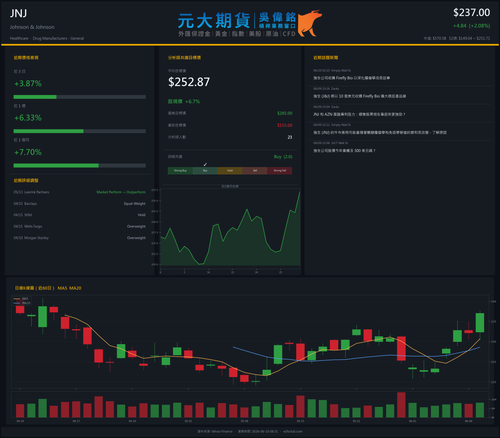Open the Simply Wall St (JNJ) news headline
The width and height of the screenshot is (500, 438).
click(x=380, y=133)
